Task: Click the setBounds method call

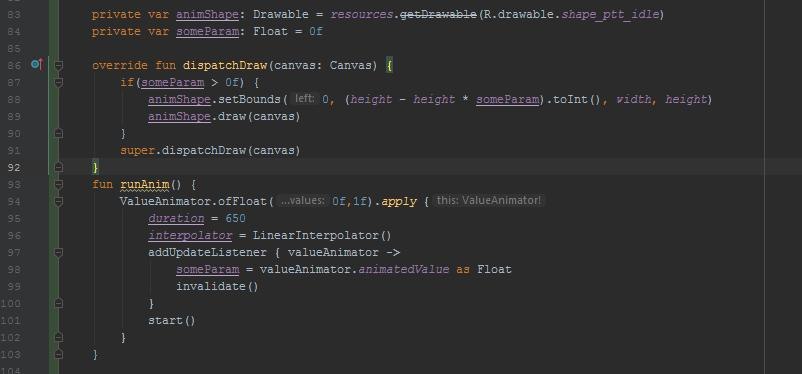Action: click(249, 99)
